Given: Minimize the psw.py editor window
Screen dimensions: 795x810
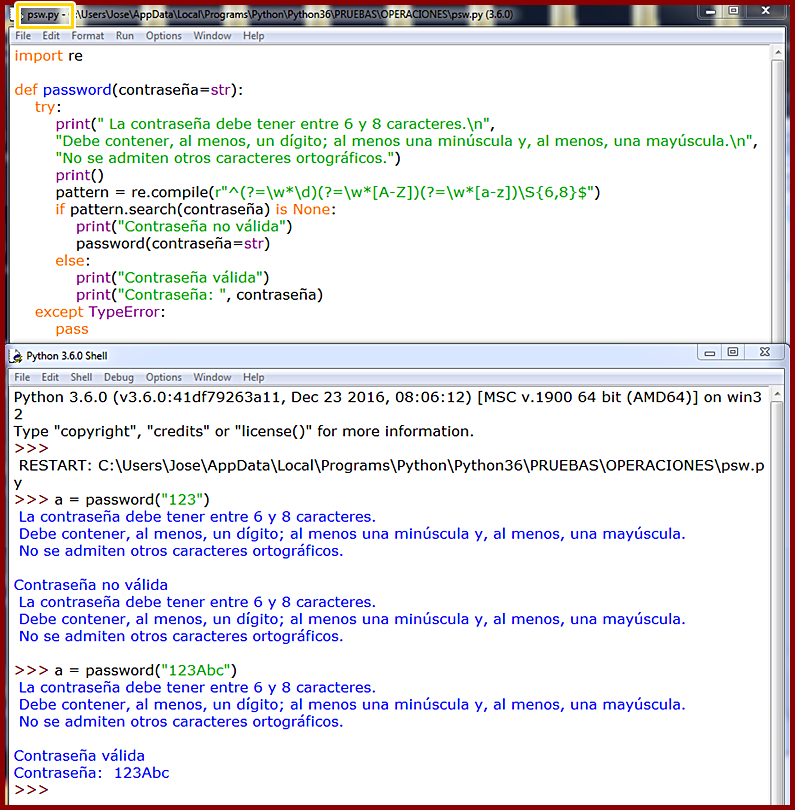Looking at the screenshot, I should 711,11.
